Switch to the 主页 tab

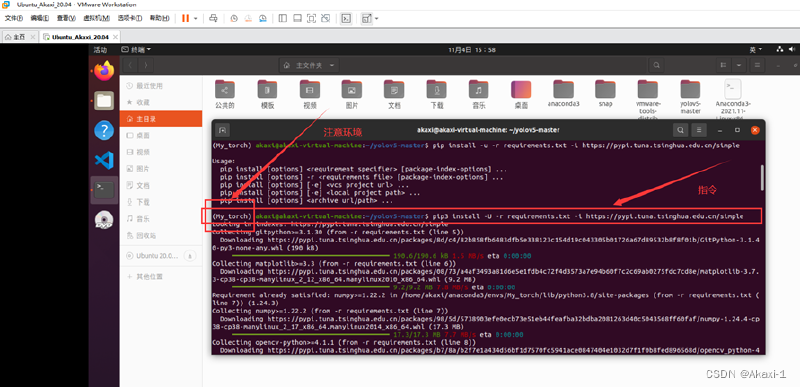click(19, 37)
